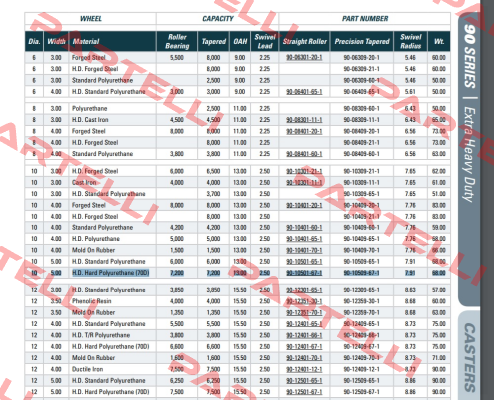Viewport: 494px width, 400px height.
Task: Open the 90-10401-65-1 link
Action: click(304, 239)
